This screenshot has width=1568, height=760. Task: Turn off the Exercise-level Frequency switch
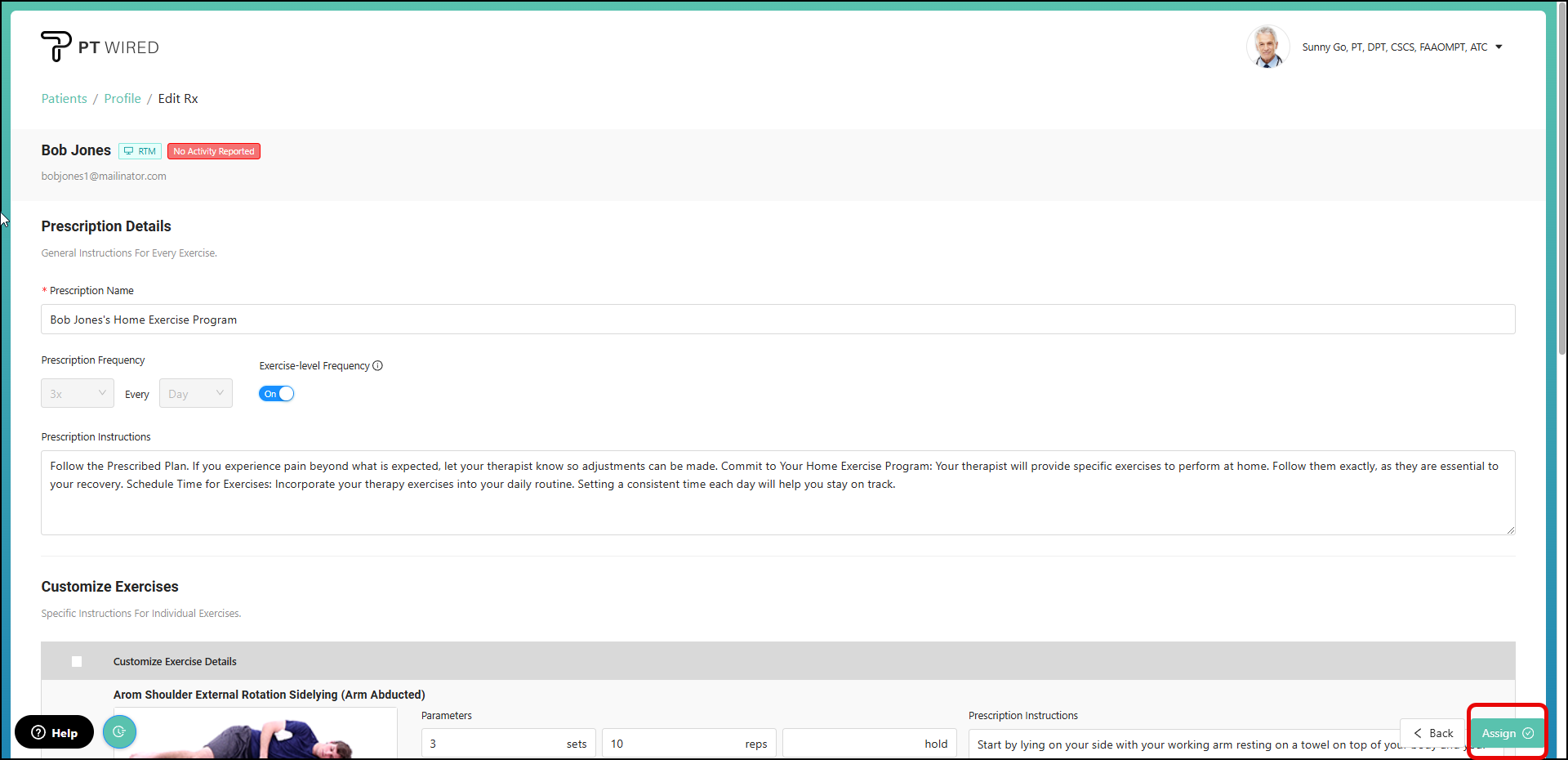276,394
